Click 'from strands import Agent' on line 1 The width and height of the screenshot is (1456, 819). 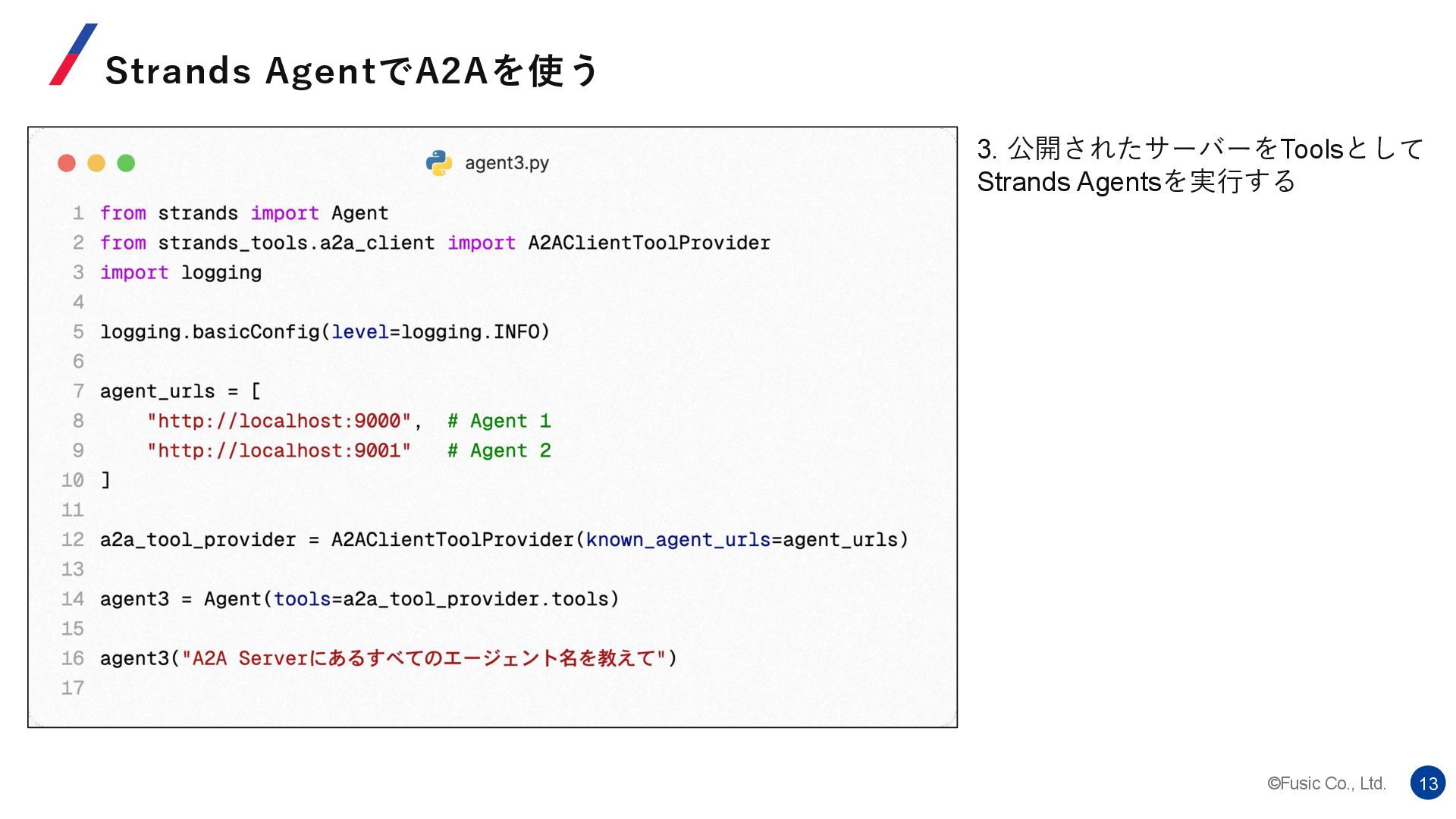click(244, 213)
